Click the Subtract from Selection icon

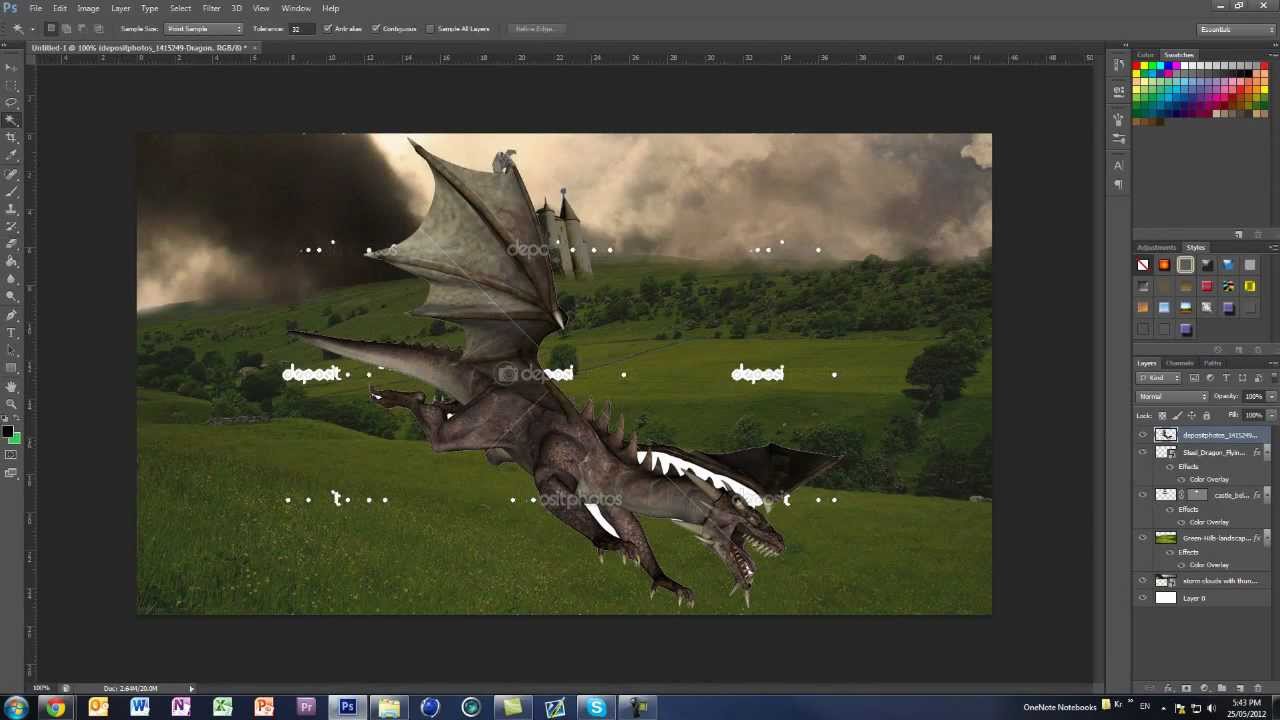tap(82, 28)
